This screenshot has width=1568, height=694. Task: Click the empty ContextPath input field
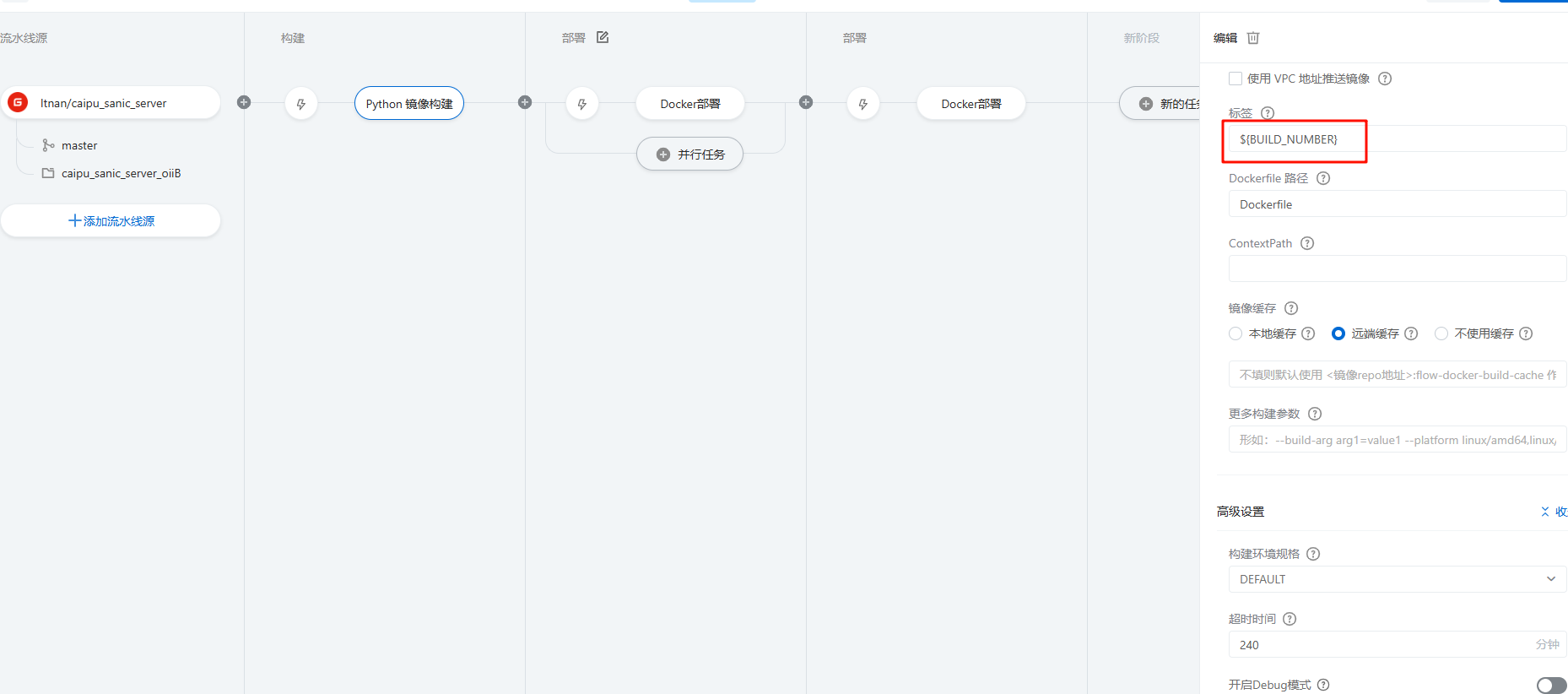[x=1398, y=268]
